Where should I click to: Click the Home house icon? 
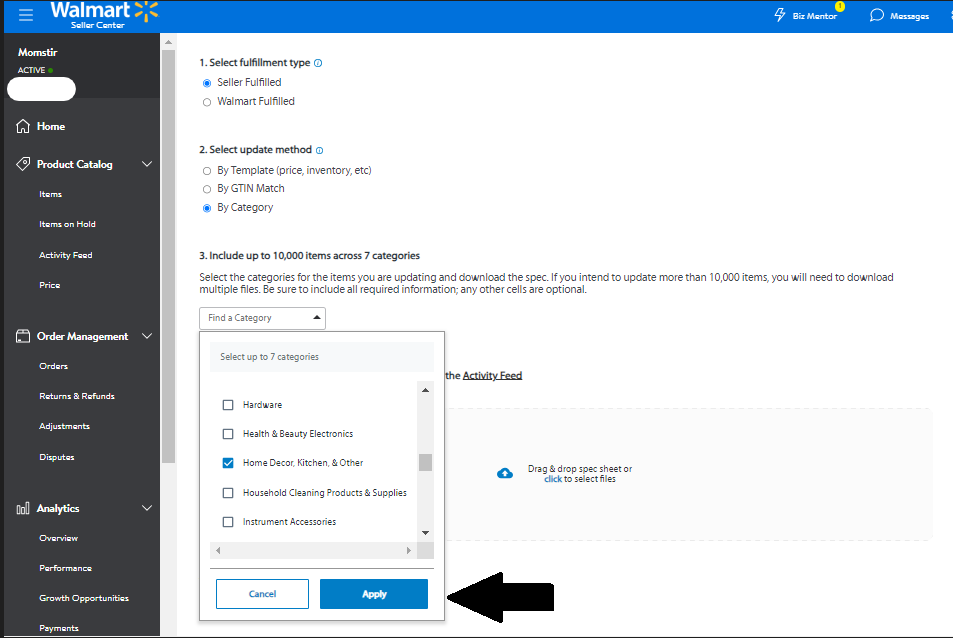[23, 126]
